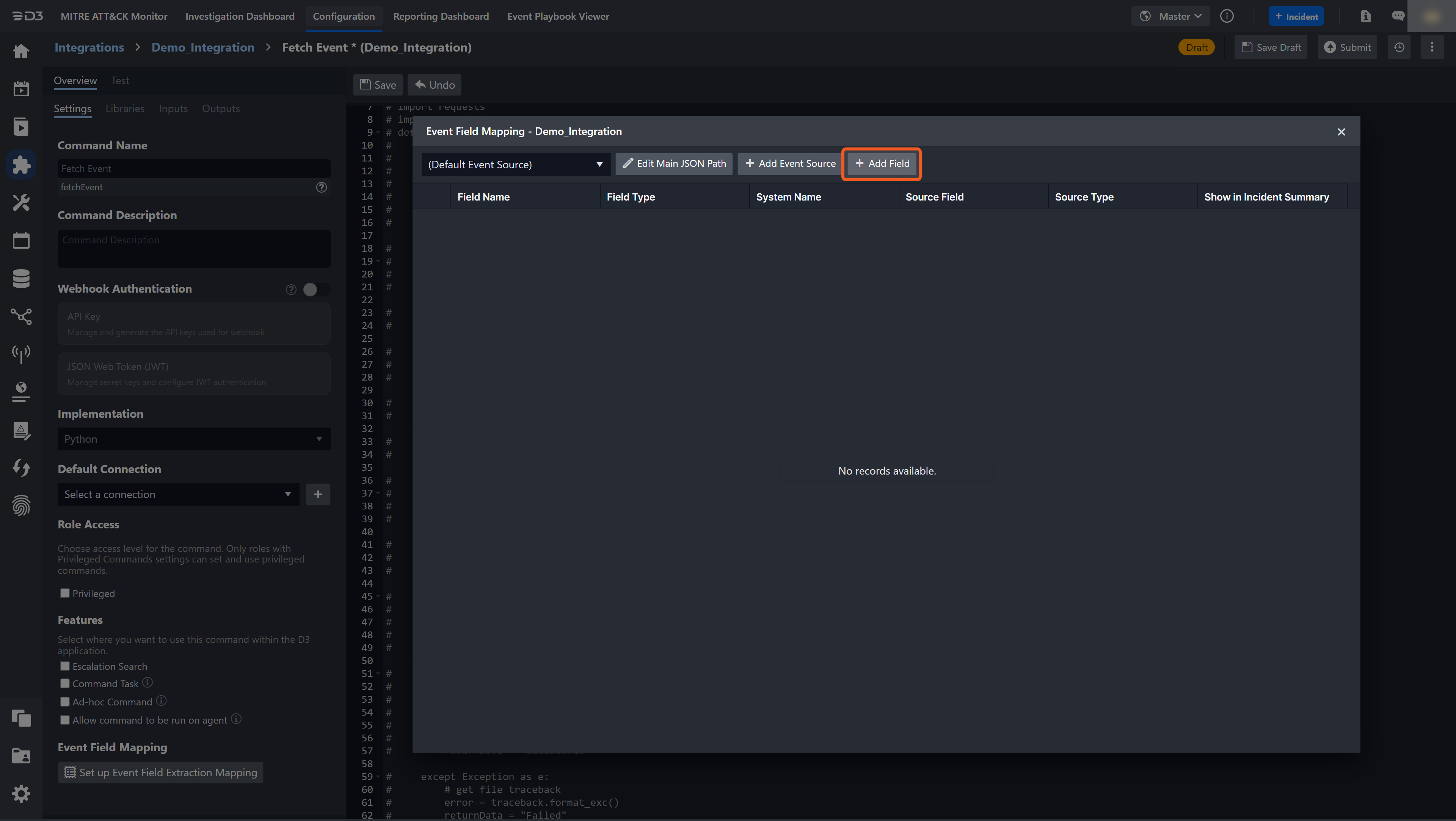Image resolution: width=1456 pixels, height=821 pixels.
Task: Click the version history clock icon
Action: tap(1399, 47)
